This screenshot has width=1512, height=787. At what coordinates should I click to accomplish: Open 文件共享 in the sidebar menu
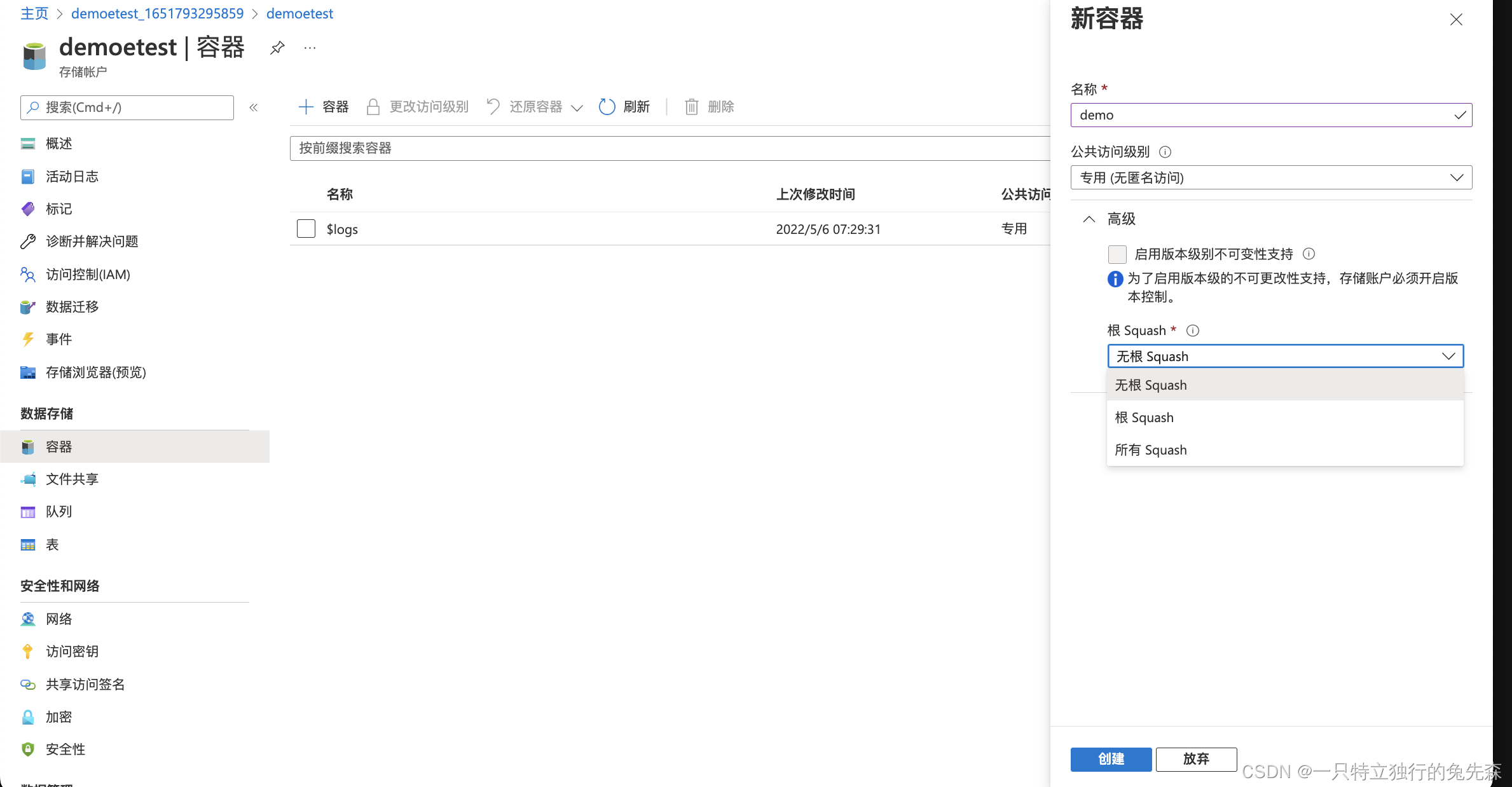click(x=72, y=479)
